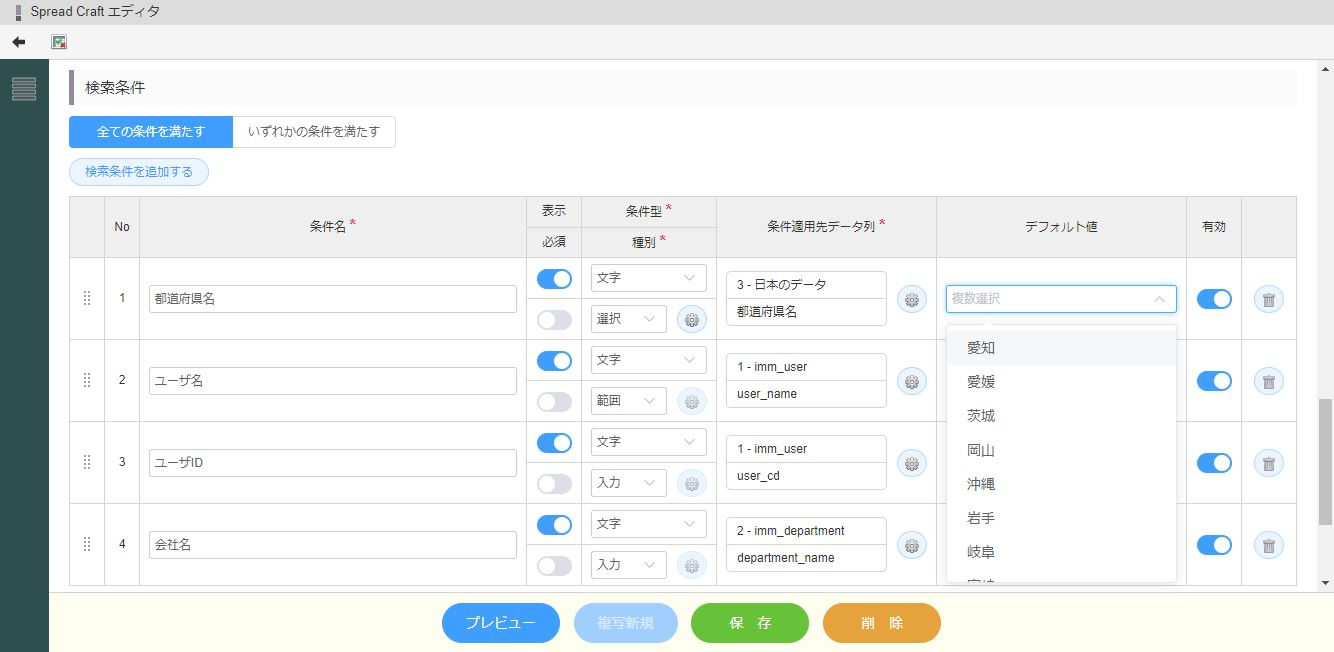Click the 検索条件を追加する button
The height and width of the screenshot is (652, 1334).
(x=139, y=172)
